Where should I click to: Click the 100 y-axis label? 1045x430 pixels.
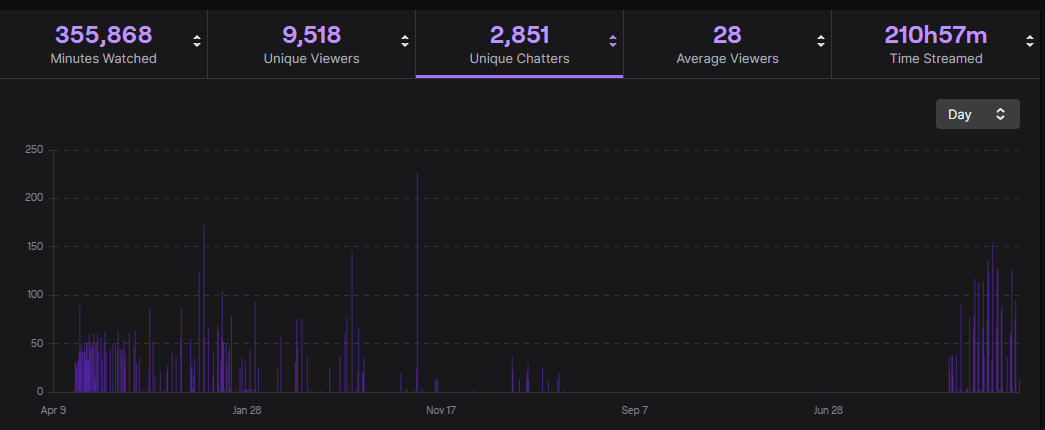(34, 295)
